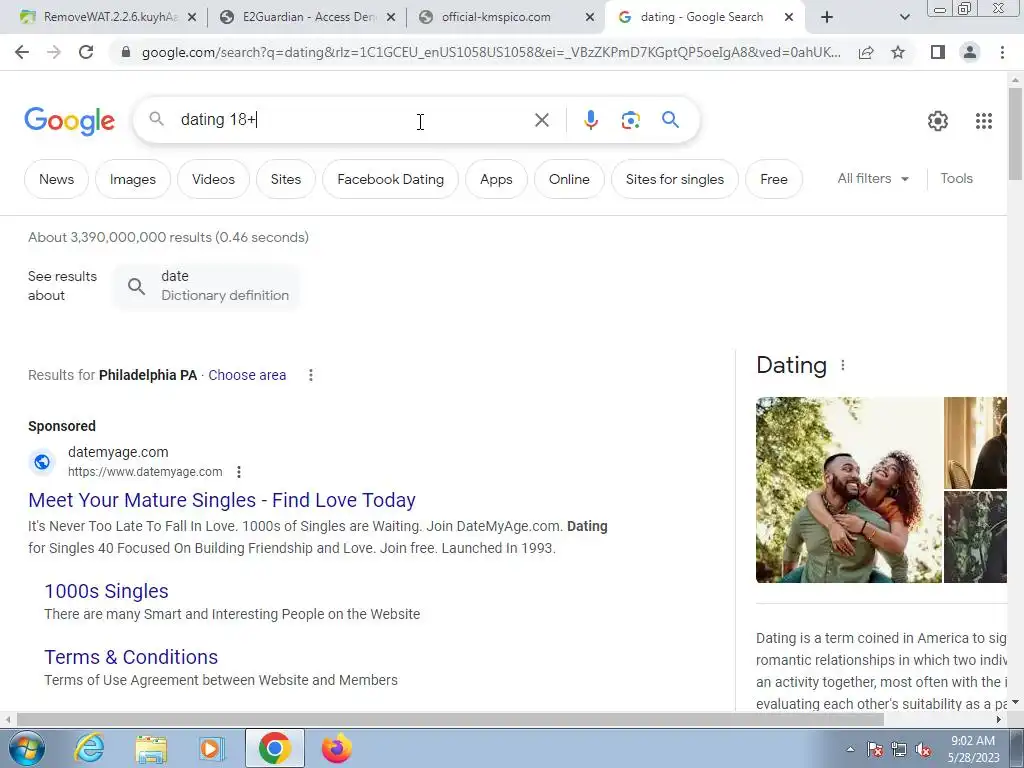Open the couple piggyback photo thumbnail

[x=849, y=490]
